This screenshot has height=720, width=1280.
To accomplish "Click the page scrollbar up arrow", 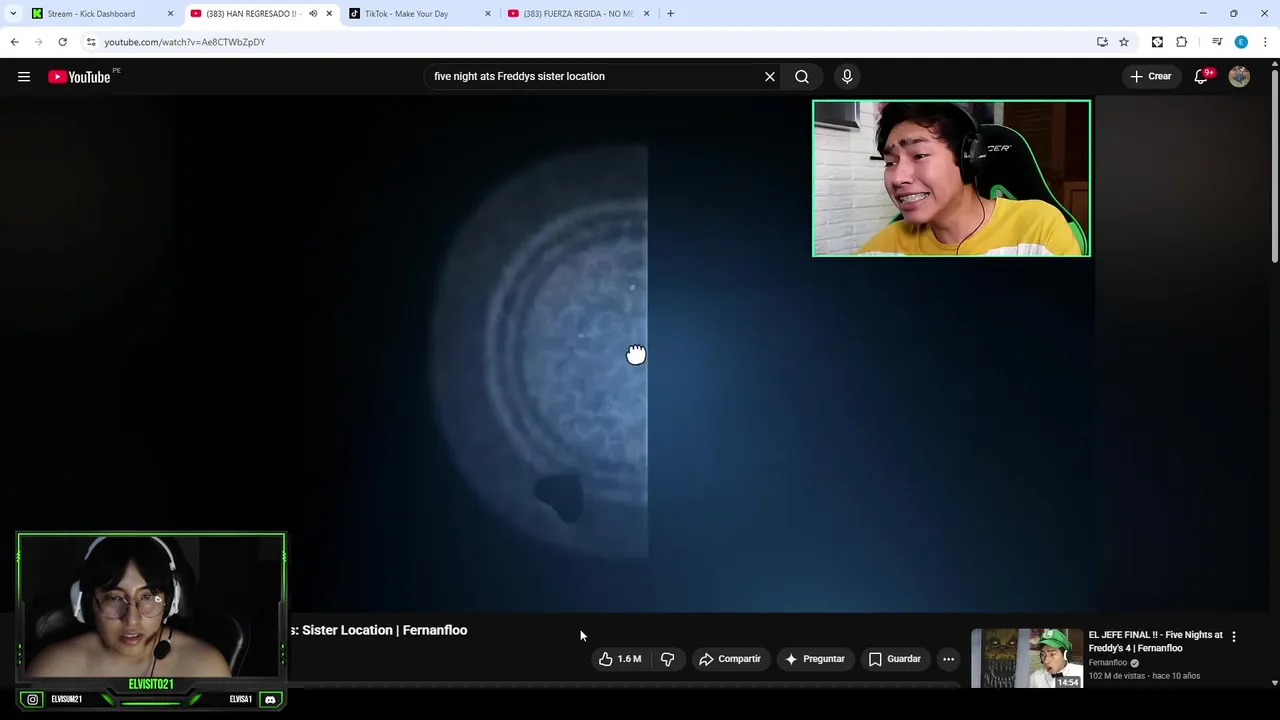I will [x=1274, y=64].
